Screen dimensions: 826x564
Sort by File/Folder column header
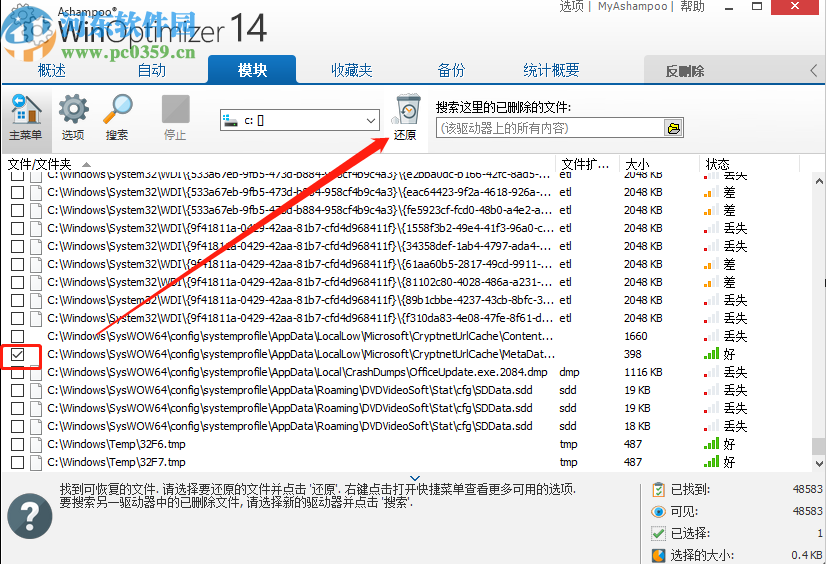click(40, 164)
